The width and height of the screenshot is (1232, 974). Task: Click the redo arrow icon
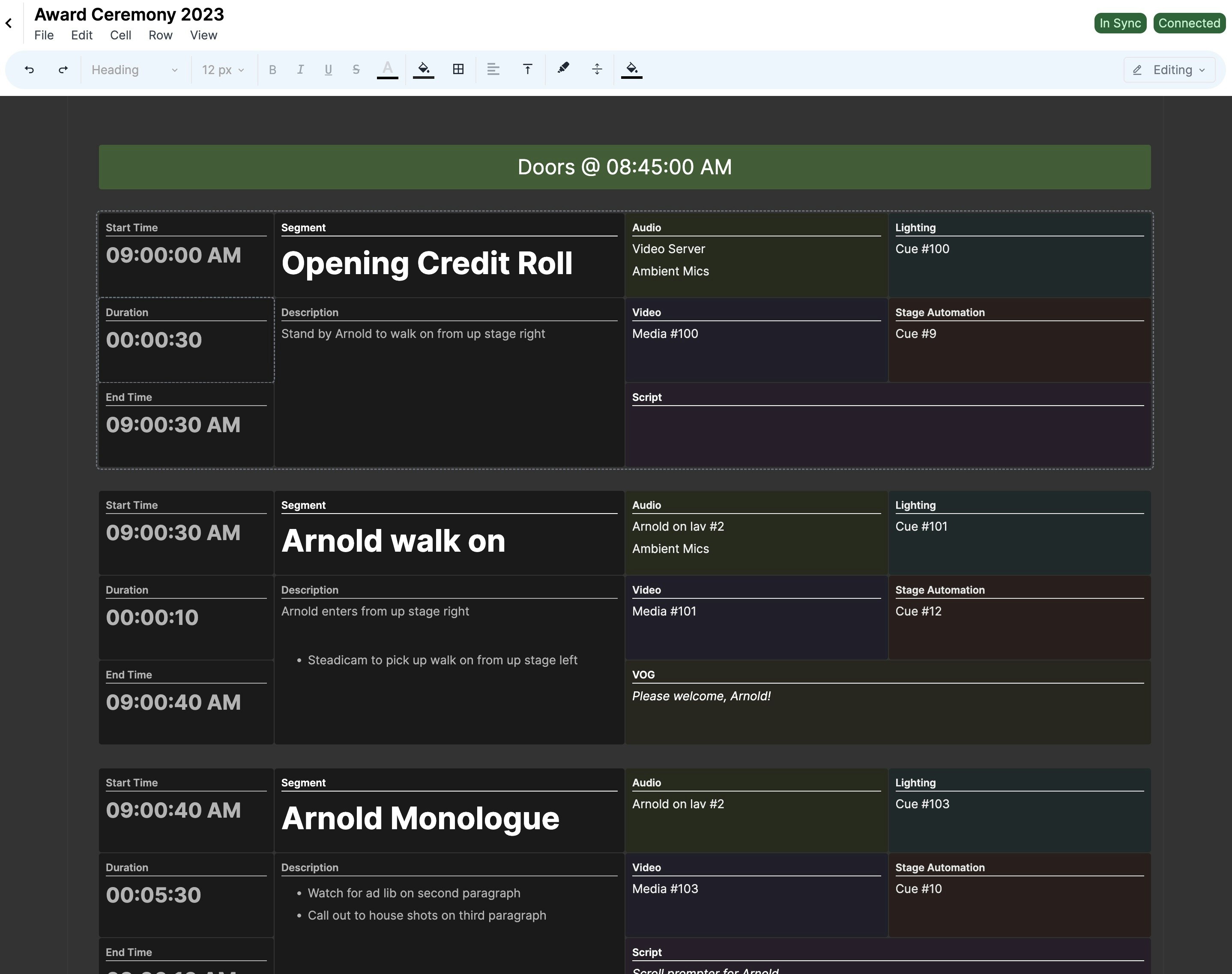pyautogui.click(x=63, y=69)
